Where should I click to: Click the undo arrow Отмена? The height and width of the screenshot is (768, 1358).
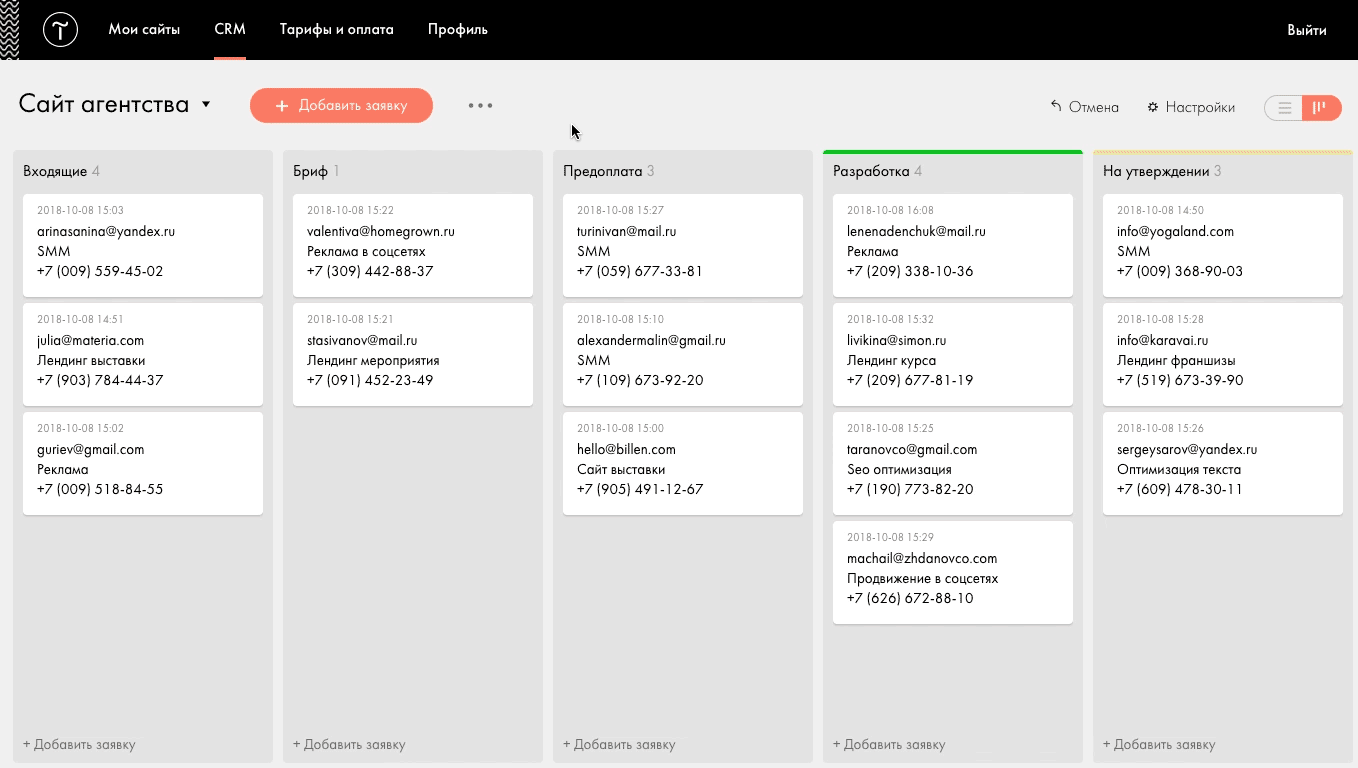pos(1084,107)
